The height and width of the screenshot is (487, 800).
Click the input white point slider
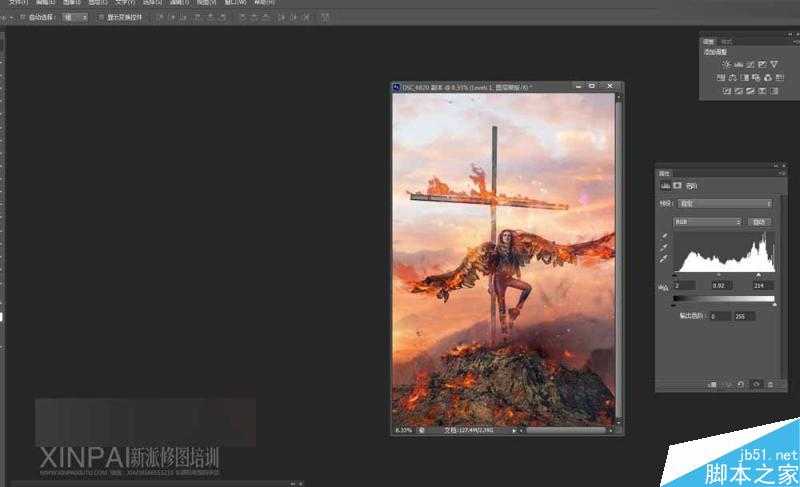pyautogui.click(x=759, y=275)
